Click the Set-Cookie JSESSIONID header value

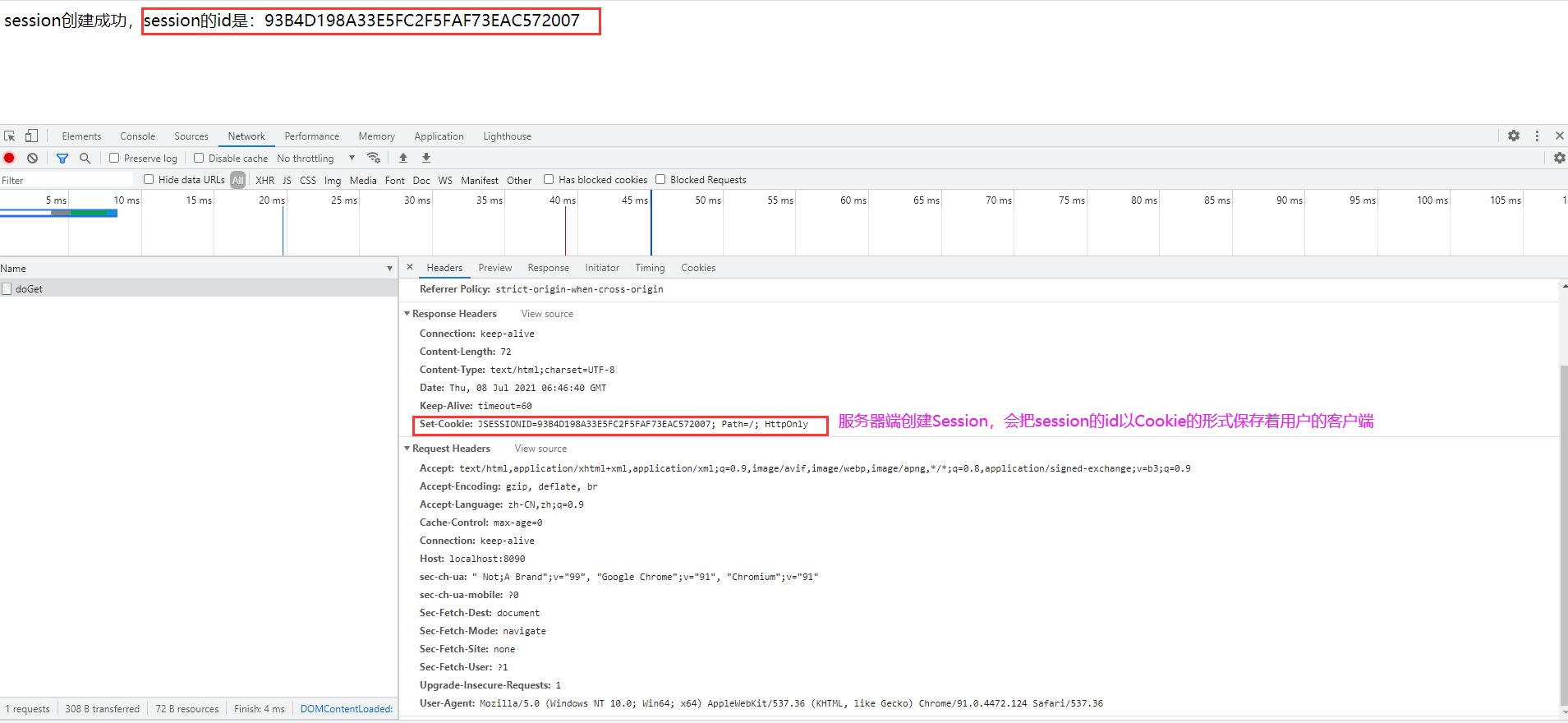point(642,424)
